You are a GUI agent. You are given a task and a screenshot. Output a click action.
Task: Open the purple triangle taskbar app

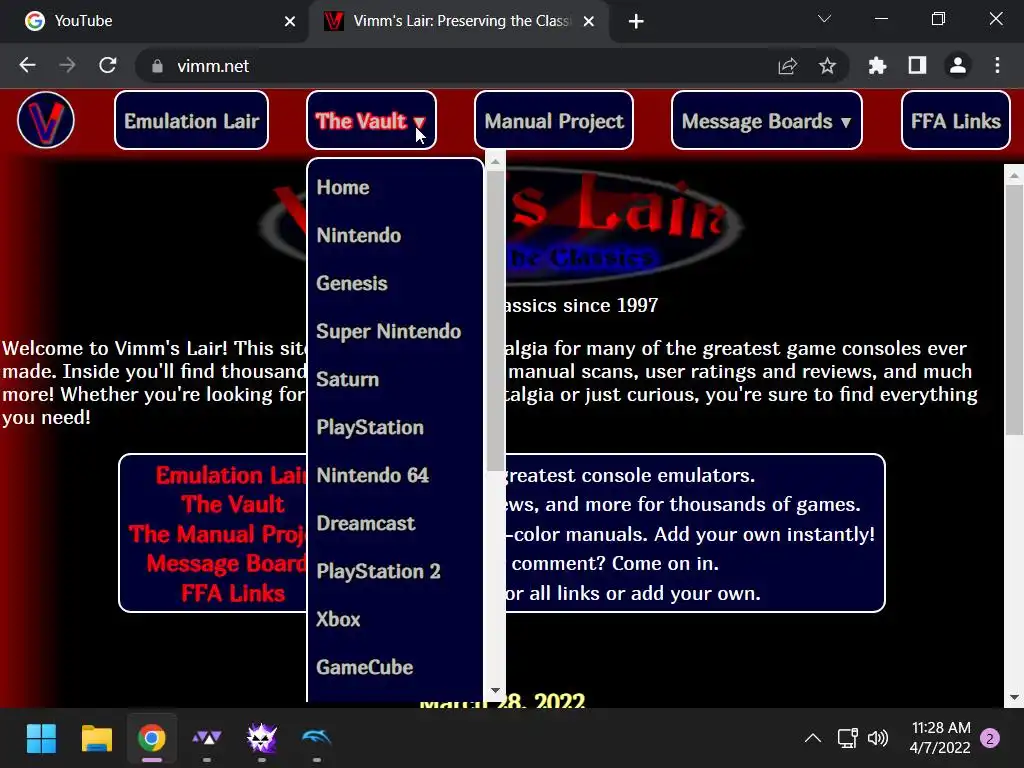[x=207, y=739]
